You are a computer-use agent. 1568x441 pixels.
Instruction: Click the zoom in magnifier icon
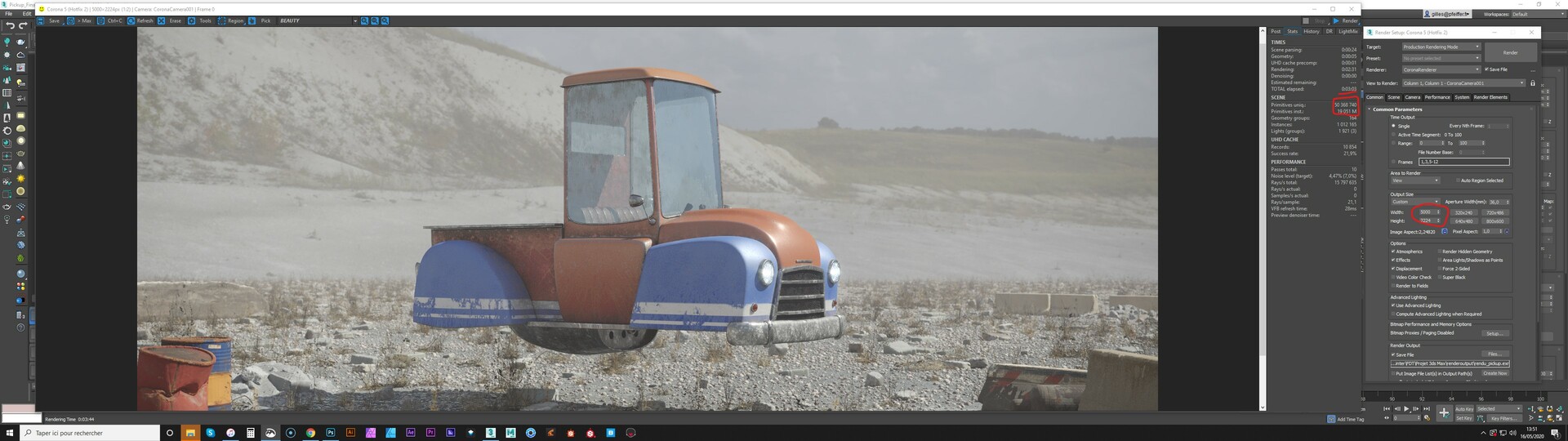(x=364, y=20)
